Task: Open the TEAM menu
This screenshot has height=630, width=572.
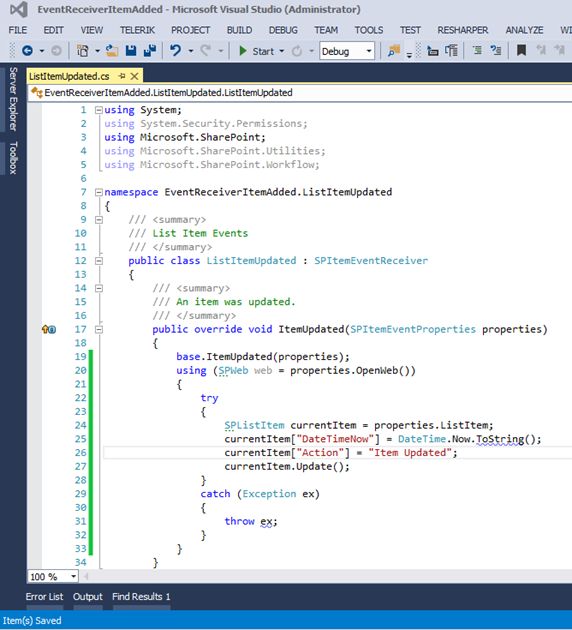Action: [x=326, y=30]
